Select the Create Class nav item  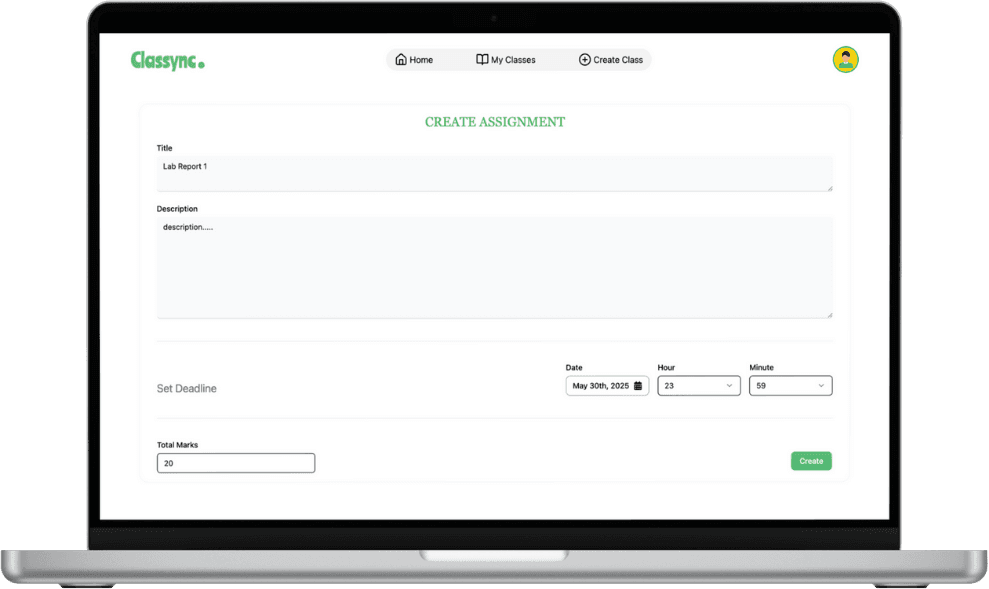[x=611, y=60]
